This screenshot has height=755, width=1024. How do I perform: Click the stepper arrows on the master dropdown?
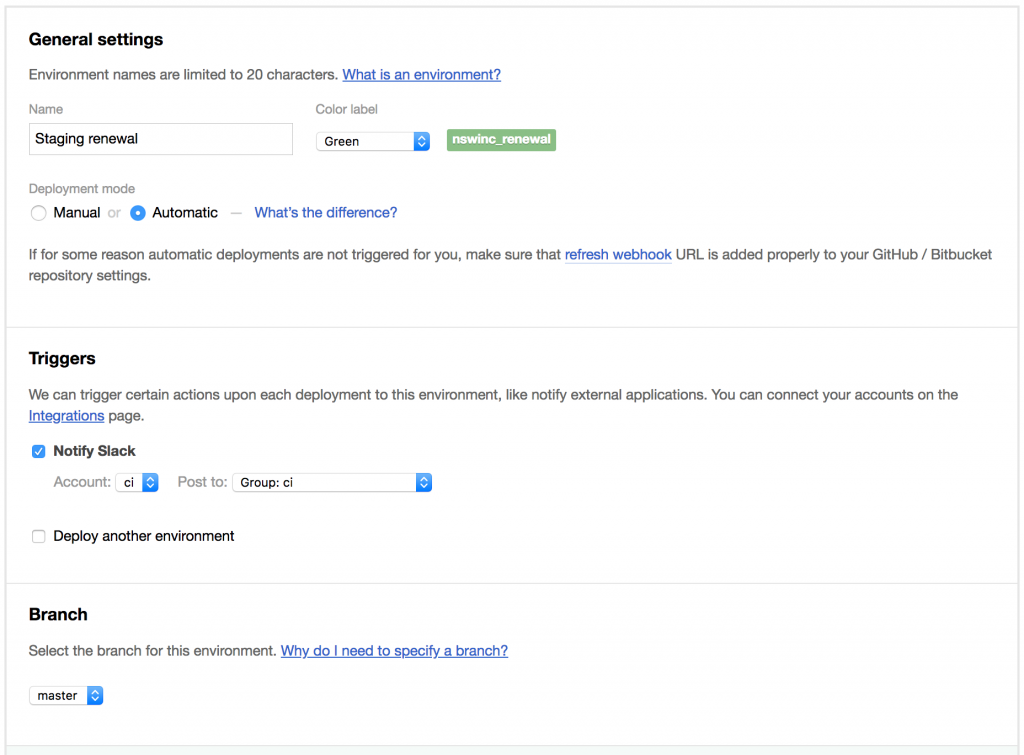pyautogui.click(x=94, y=695)
